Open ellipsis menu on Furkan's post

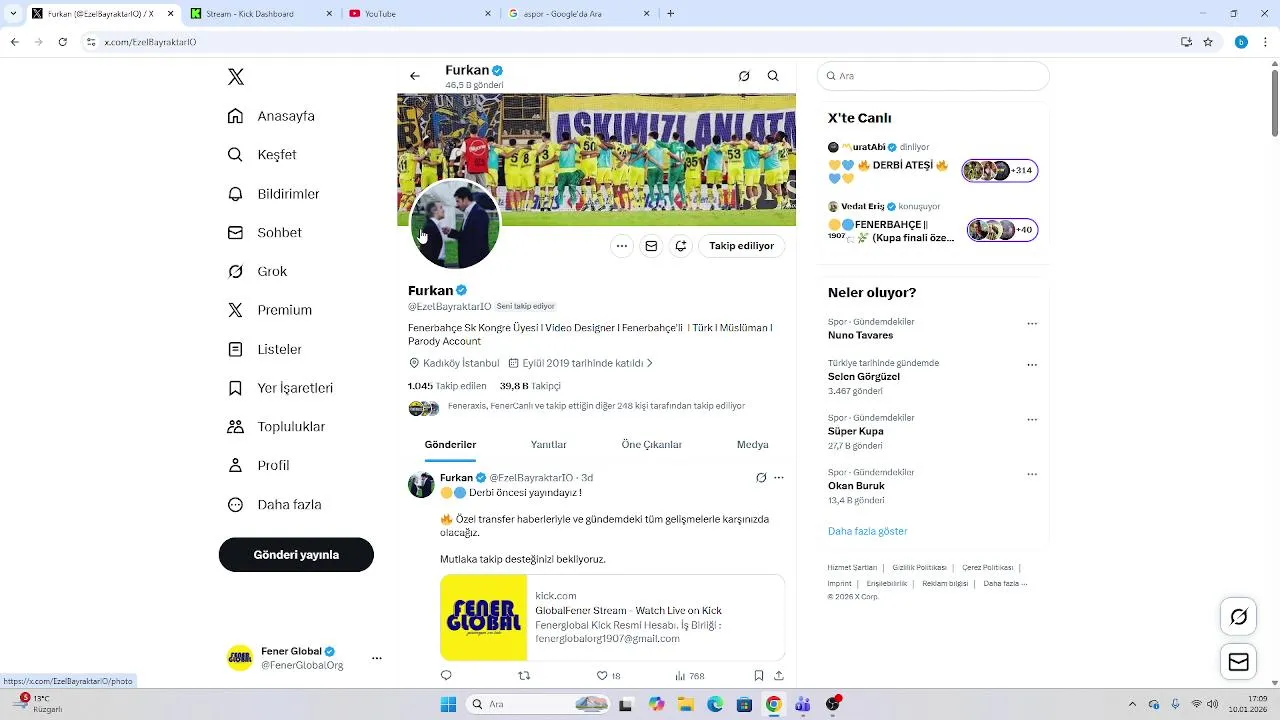[779, 478]
